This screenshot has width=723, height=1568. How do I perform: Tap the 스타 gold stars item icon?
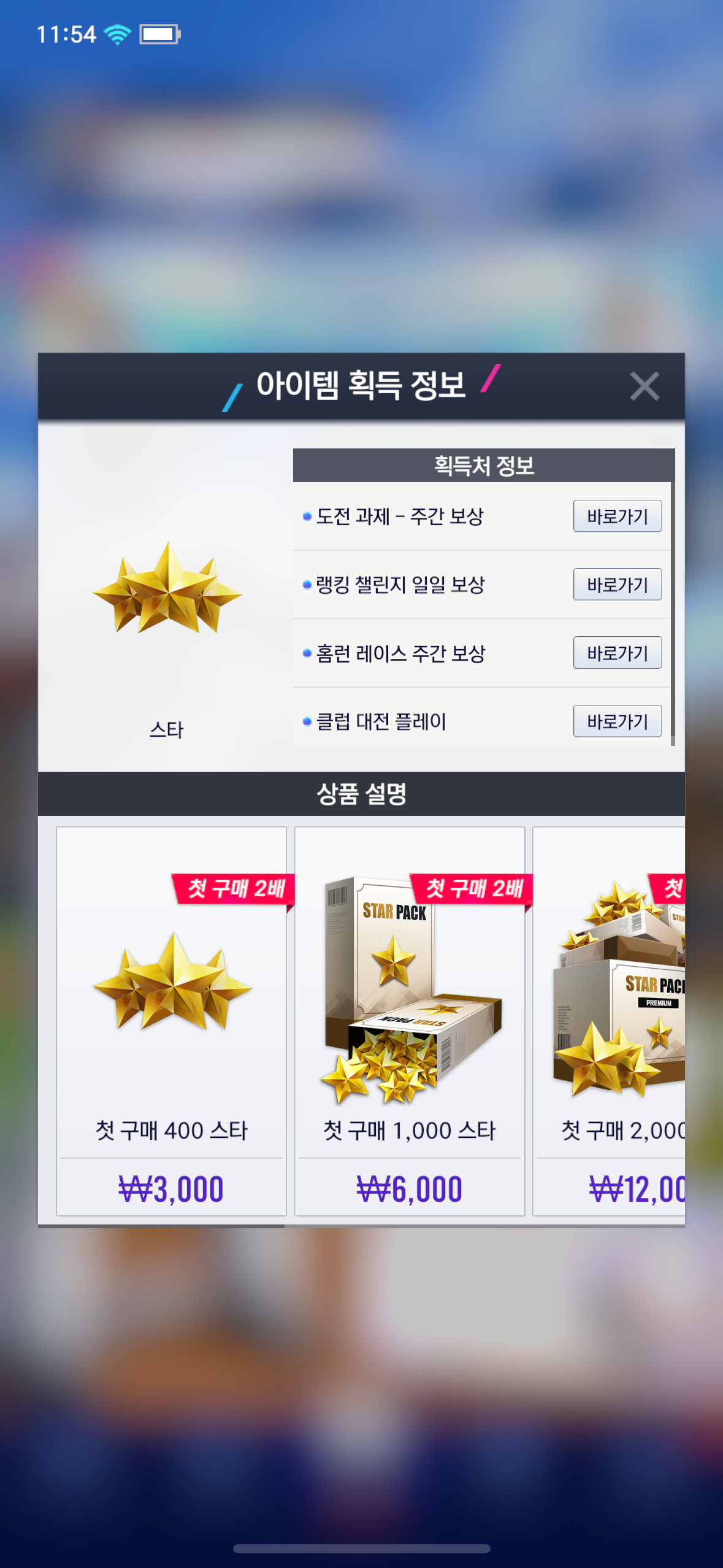pos(167,588)
